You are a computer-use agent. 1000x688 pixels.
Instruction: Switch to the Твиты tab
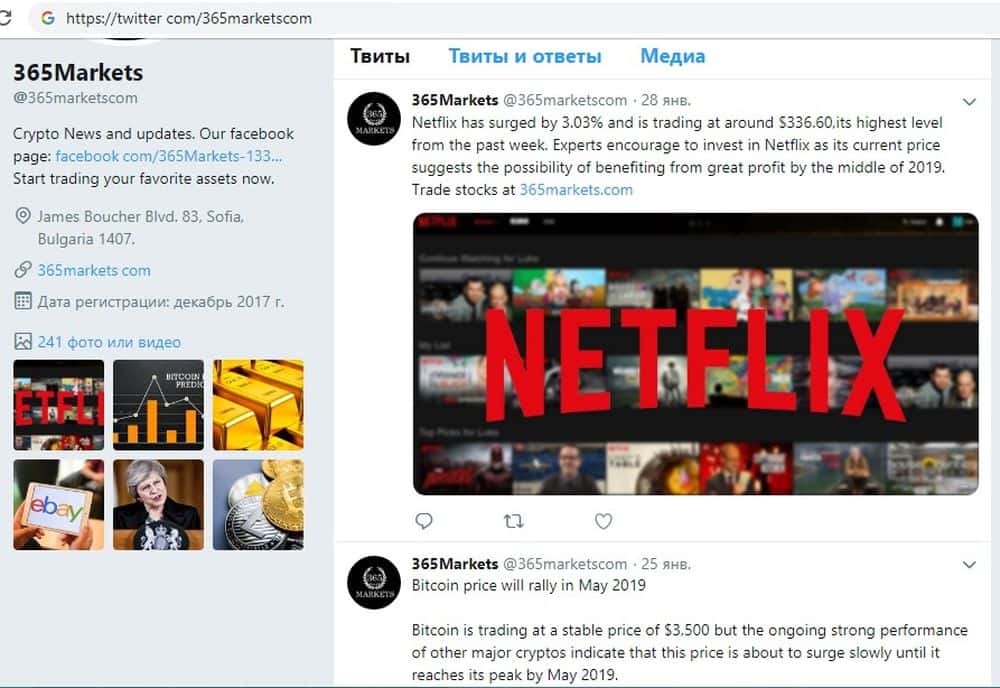tap(379, 56)
